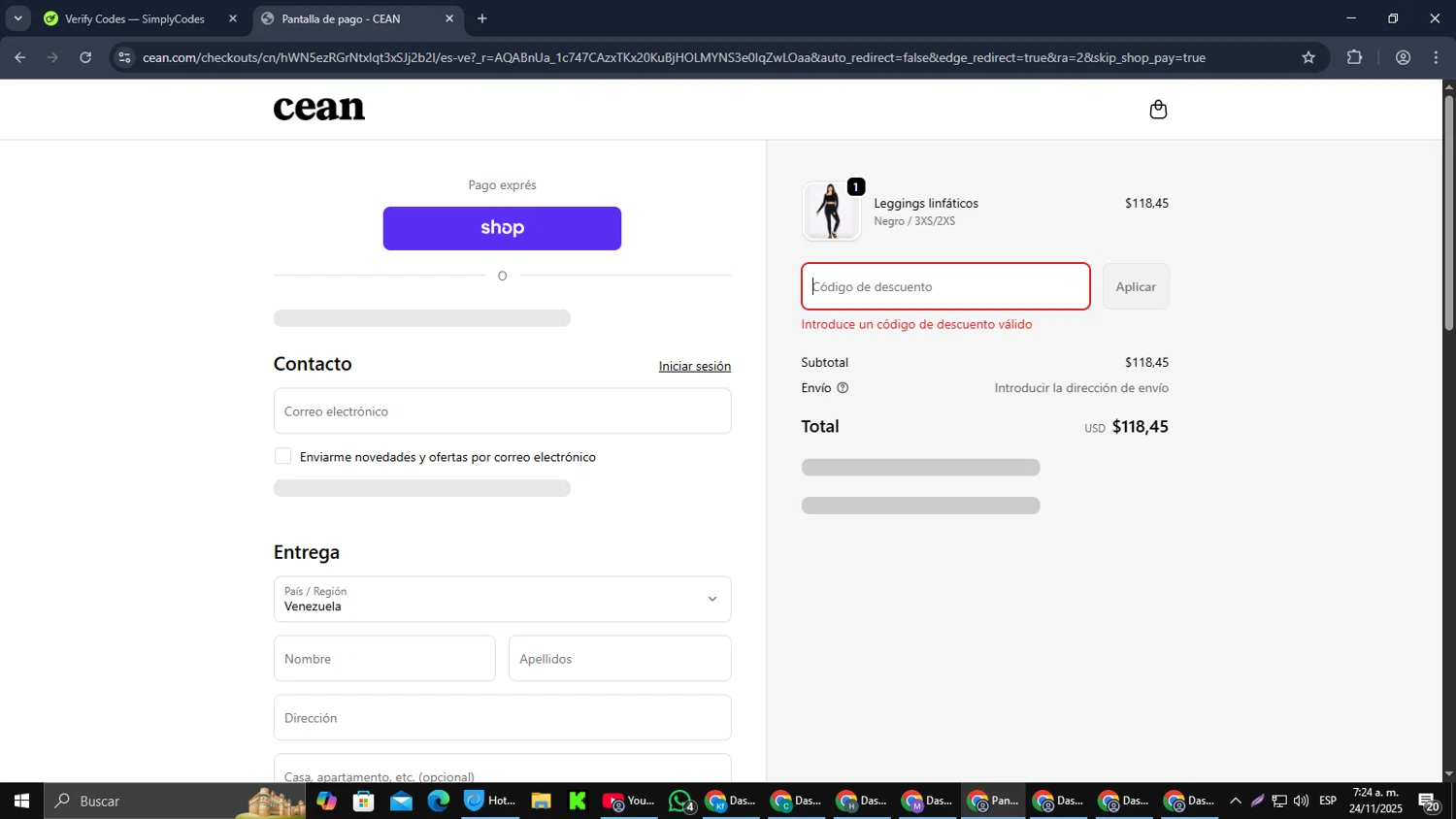Viewport: 1456px width, 819px height.
Task: Launch Microsoft Edge from the taskbar
Action: [439, 802]
